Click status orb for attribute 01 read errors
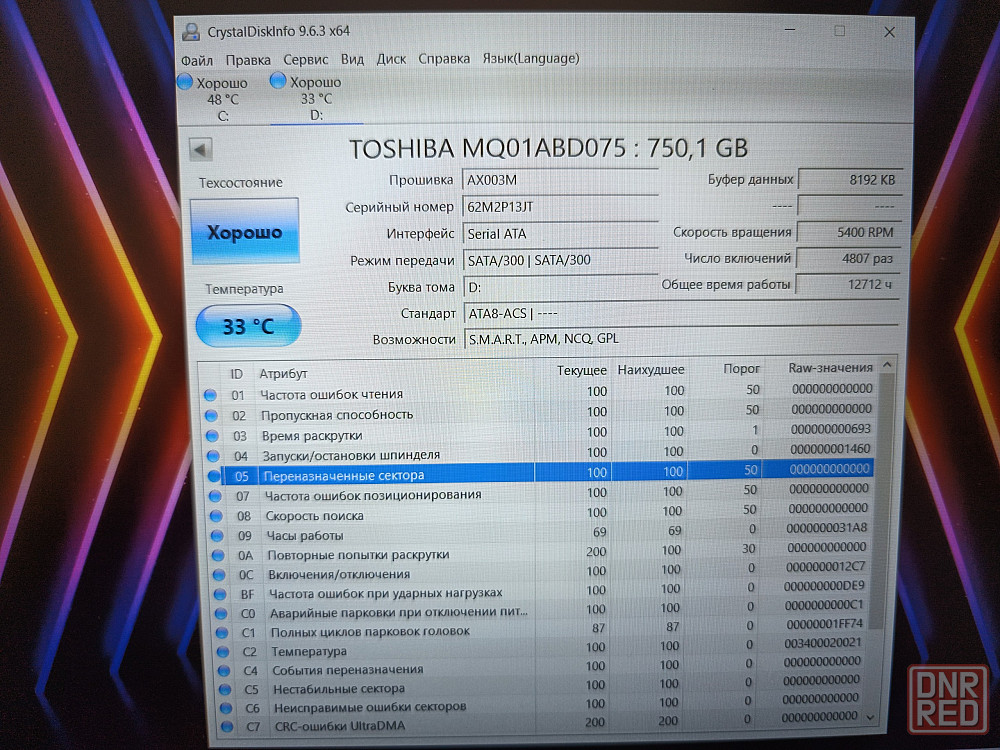The width and height of the screenshot is (1000, 750). click(x=210, y=395)
